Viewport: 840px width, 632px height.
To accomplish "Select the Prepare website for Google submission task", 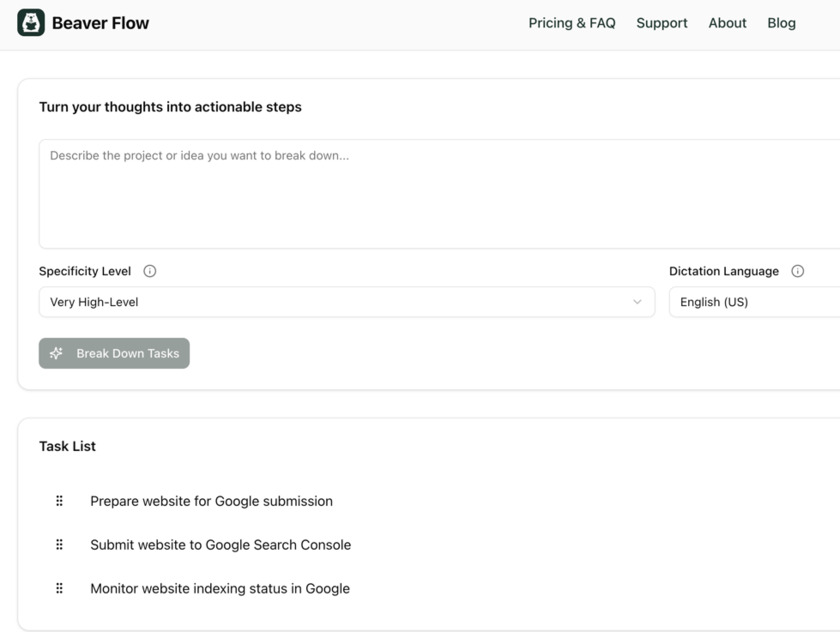I will pos(211,501).
